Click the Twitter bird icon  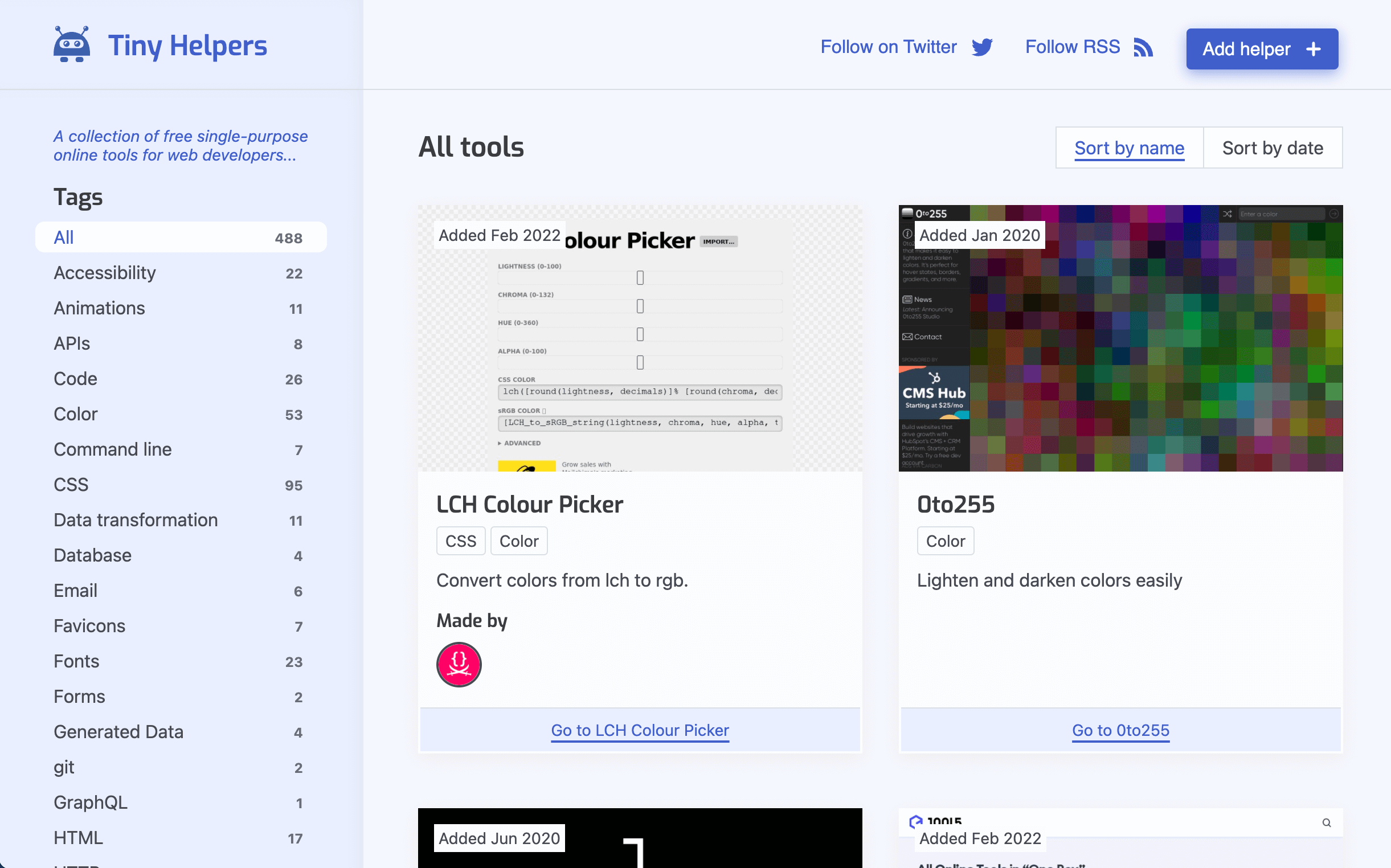pyautogui.click(x=981, y=47)
